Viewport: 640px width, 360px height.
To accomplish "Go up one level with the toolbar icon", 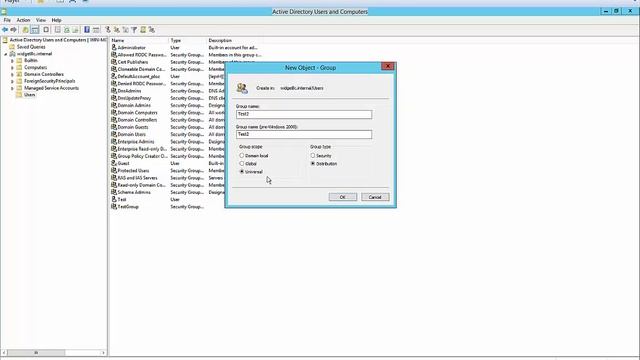I will [x=25, y=30].
